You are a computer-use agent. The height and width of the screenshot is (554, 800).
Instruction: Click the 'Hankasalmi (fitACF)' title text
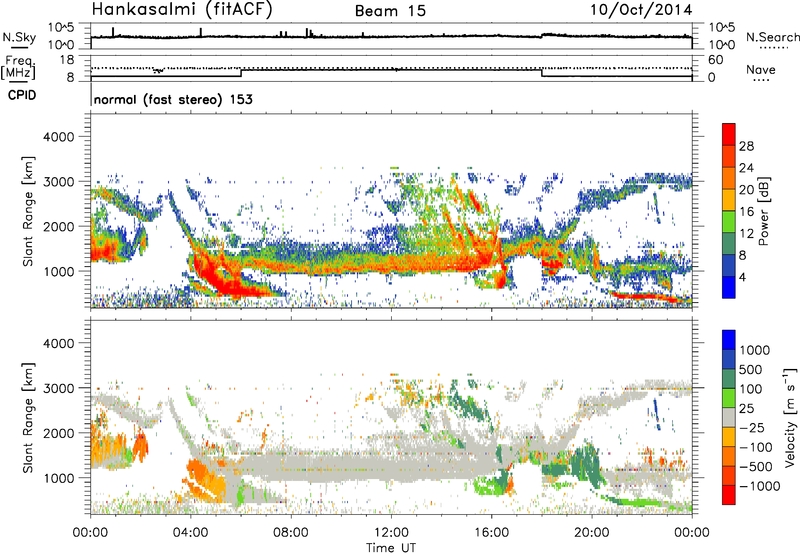(182, 9)
